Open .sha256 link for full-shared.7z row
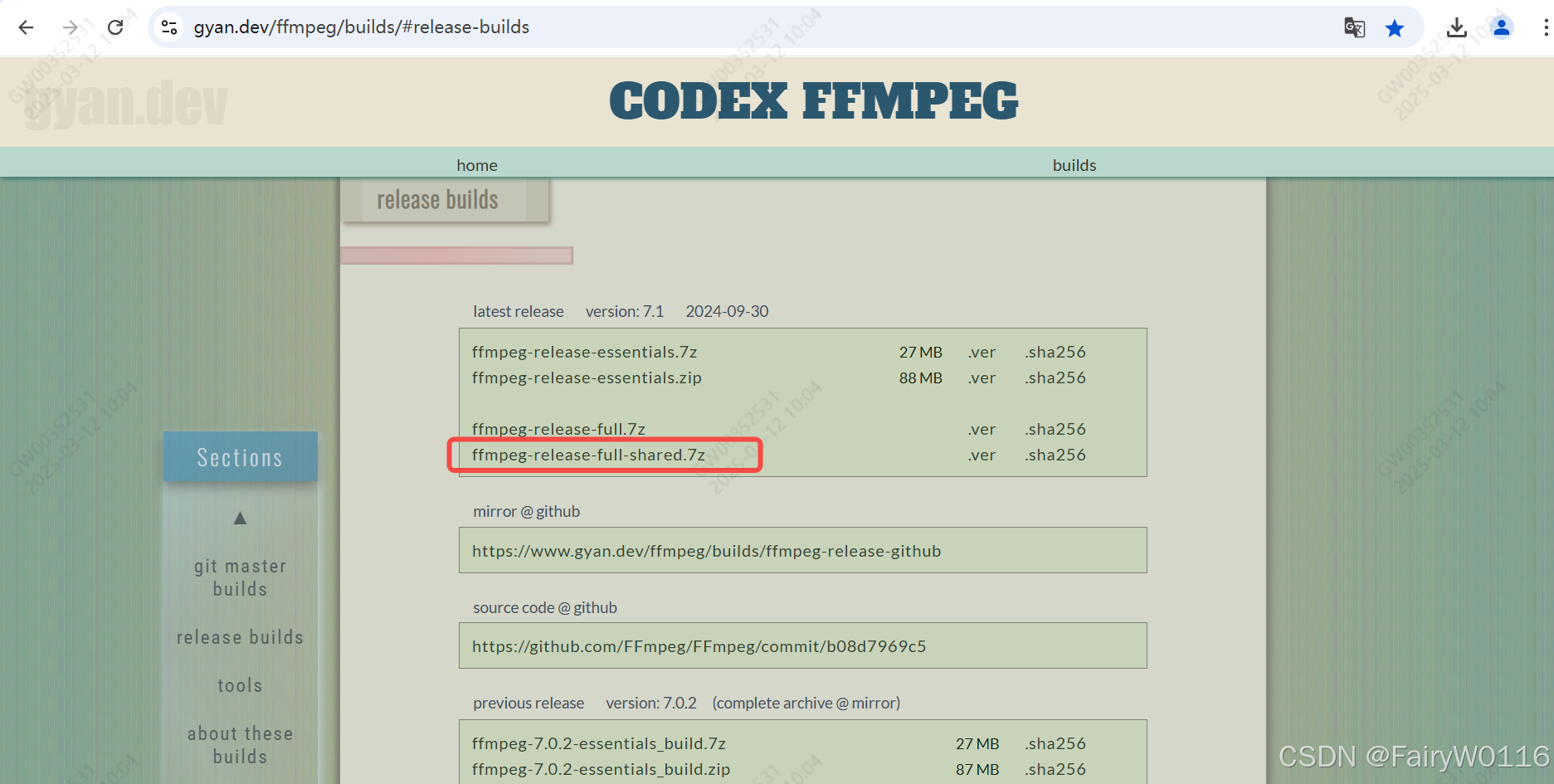 pos(1055,455)
